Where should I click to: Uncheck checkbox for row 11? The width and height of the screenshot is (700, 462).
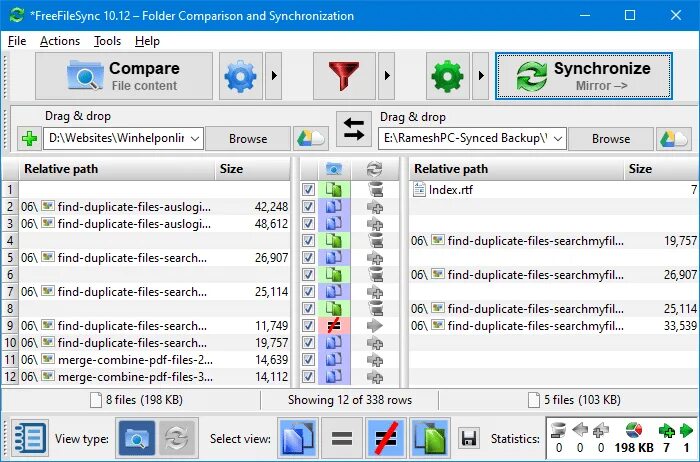click(x=308, y=359)
